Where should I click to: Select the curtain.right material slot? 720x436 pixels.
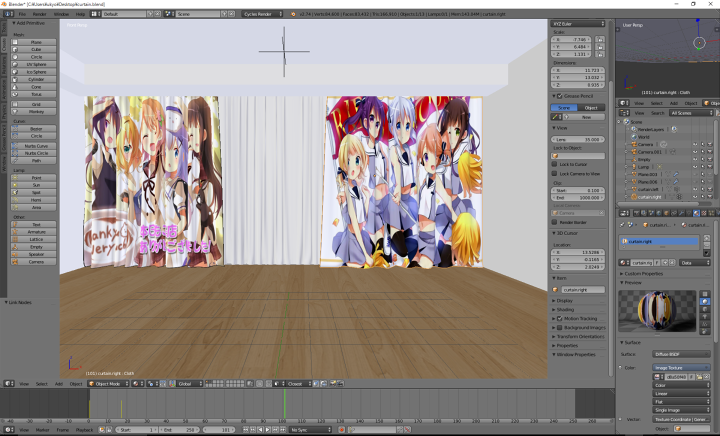point(659,241)
